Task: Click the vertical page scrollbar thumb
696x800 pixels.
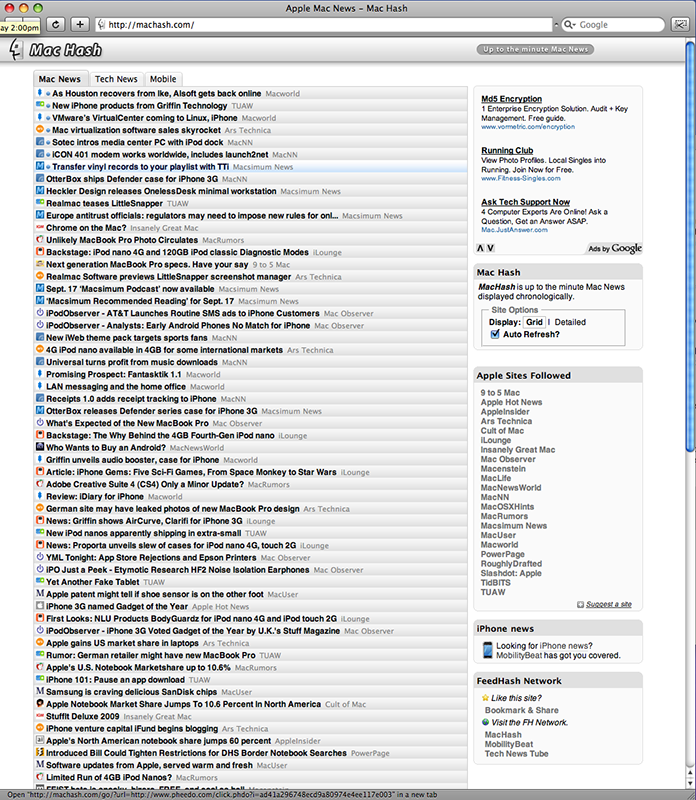Action: point(690,245)
